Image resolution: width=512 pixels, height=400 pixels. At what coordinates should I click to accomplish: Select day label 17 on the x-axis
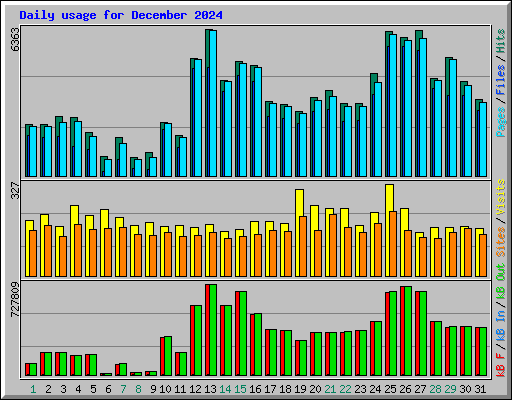point(270,389)
